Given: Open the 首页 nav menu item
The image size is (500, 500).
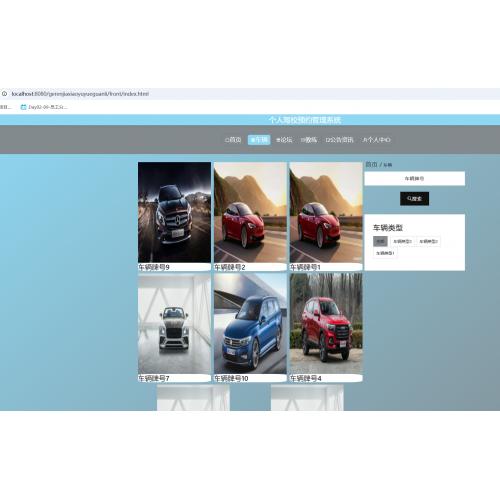Looking at the screenshot, I should [x=233, y=140].
